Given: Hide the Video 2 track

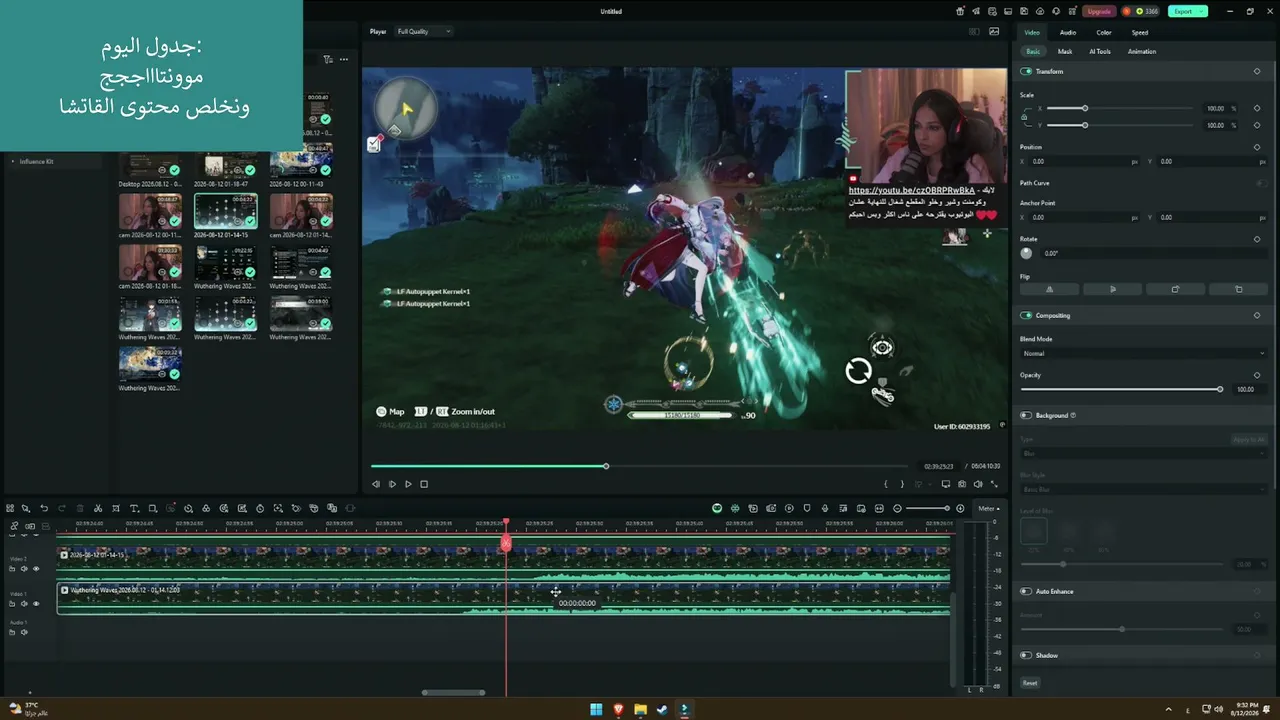Looking at the screenshot, I should [36, 569].
